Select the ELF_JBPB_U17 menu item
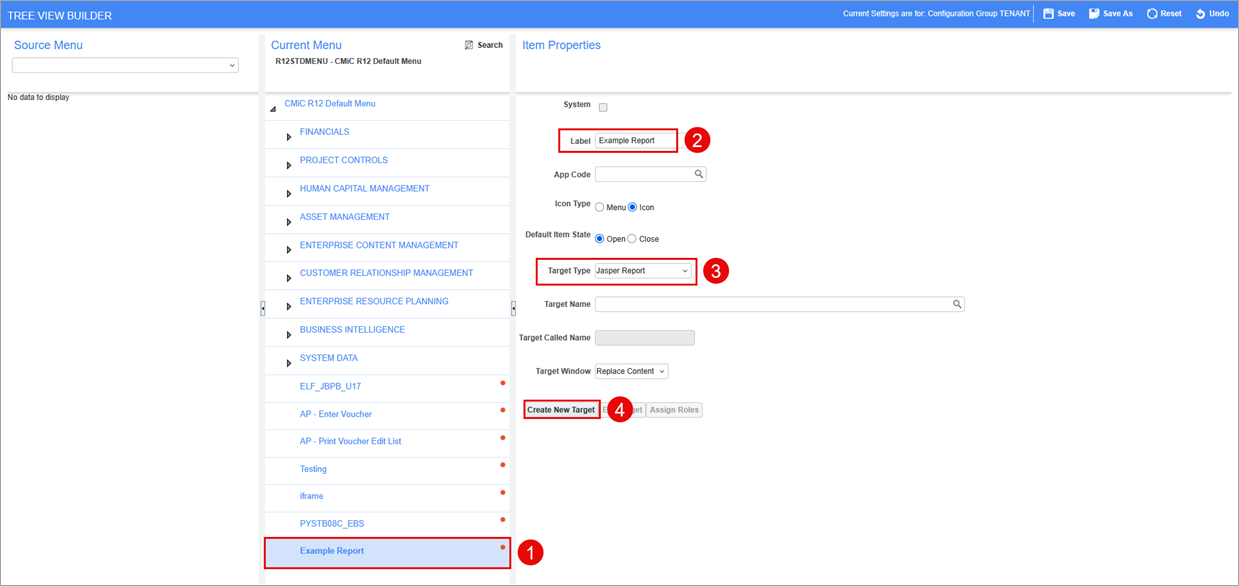The image size is (1239, 586). click(x=330, y=386)
